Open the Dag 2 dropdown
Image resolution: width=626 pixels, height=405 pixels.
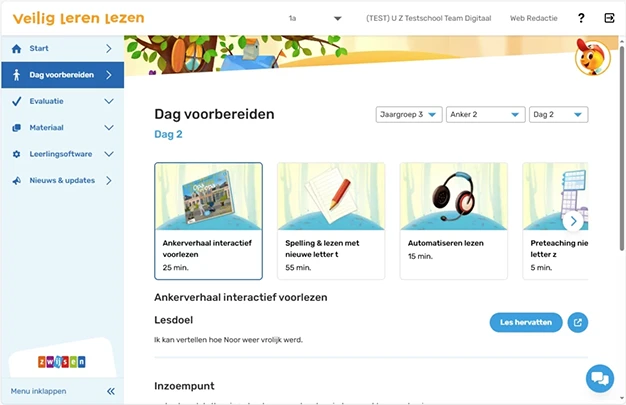558,115
